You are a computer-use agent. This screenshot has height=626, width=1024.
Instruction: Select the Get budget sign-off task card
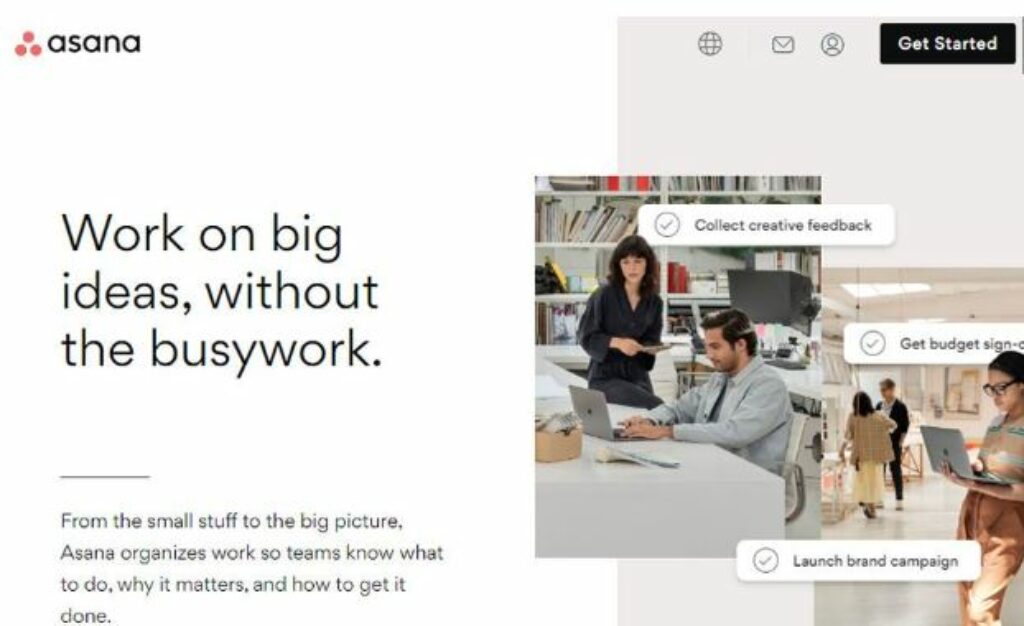tap(934, 343)
